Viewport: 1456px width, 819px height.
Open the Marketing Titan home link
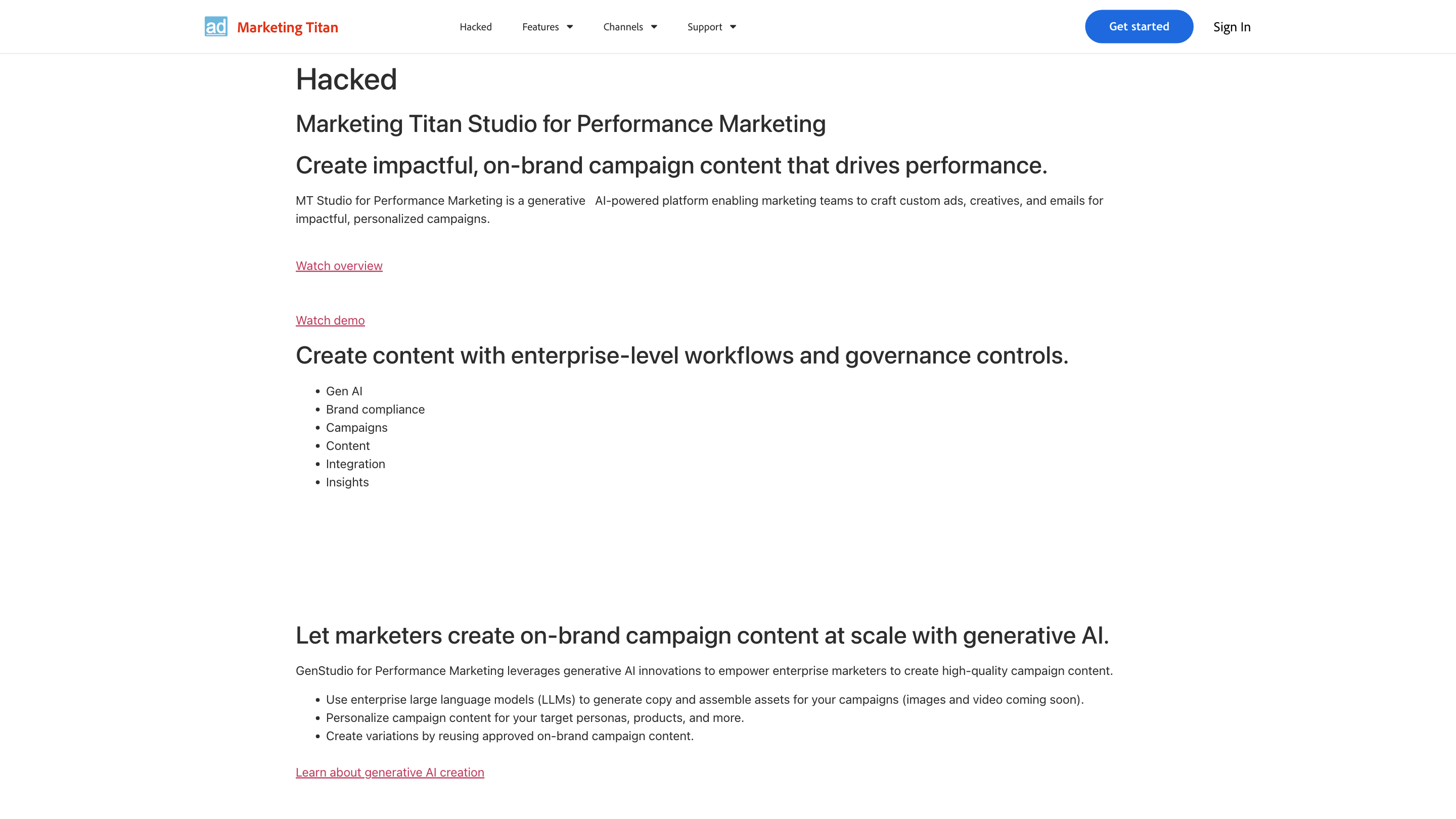287,27
